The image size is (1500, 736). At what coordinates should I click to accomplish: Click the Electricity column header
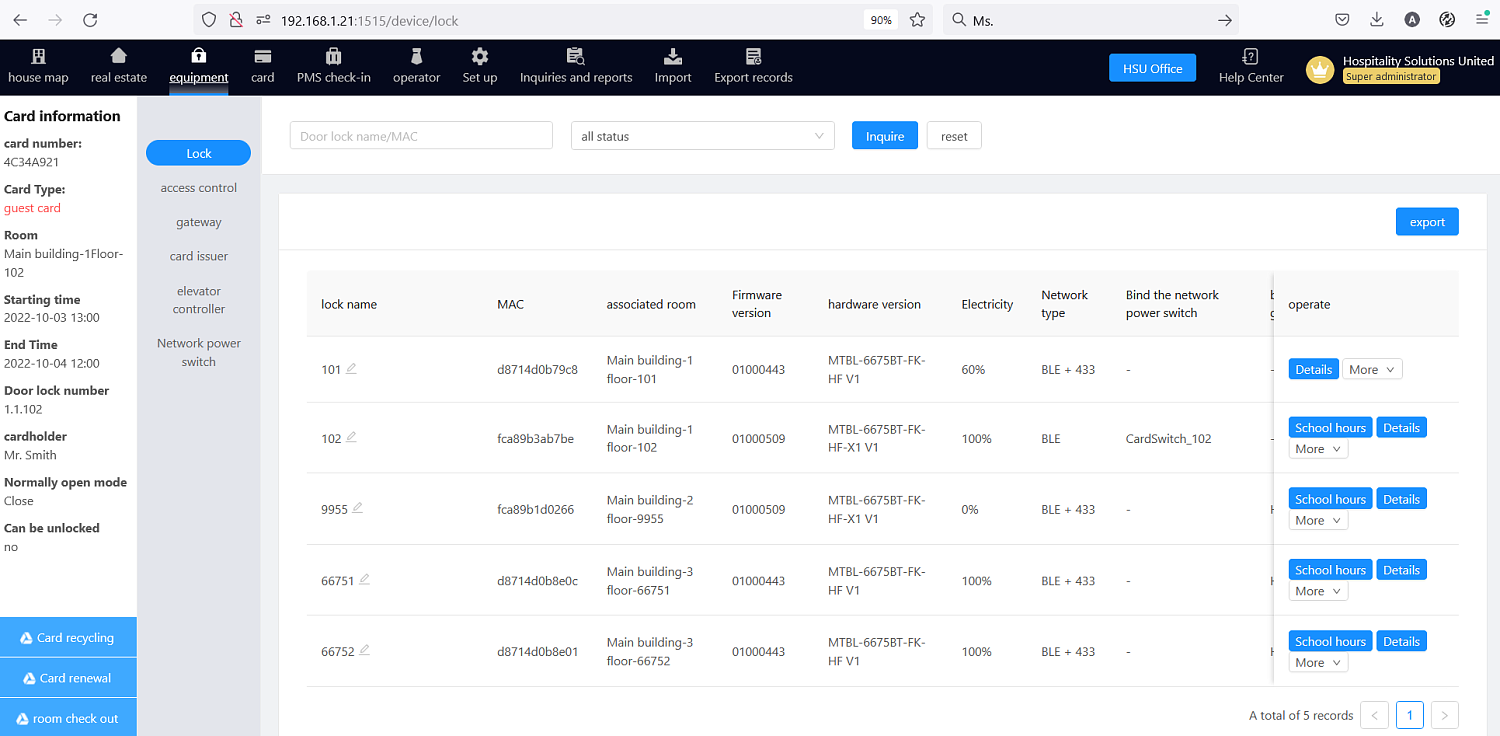987,304
